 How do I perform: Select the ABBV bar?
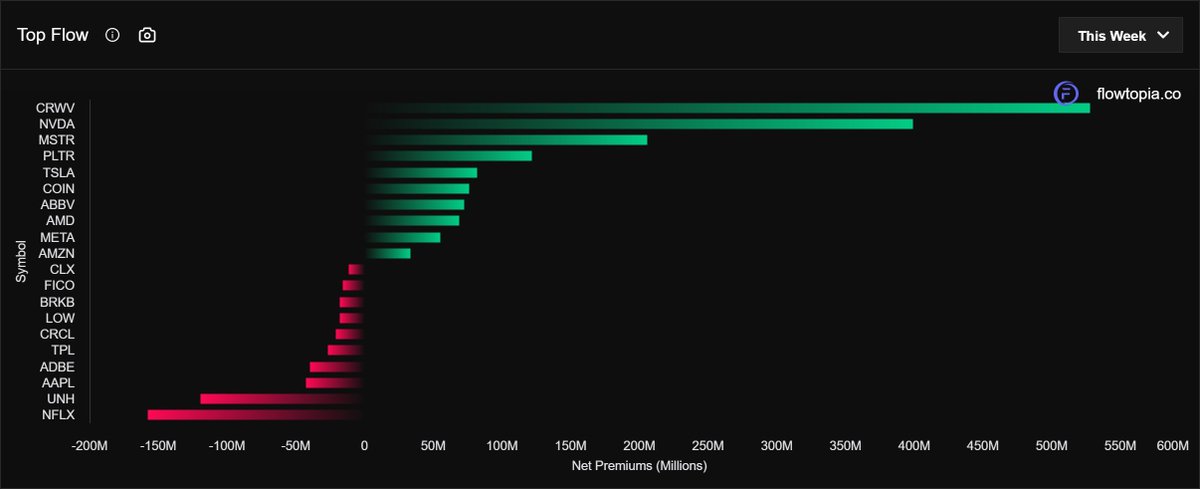click(x=414, y=204)
